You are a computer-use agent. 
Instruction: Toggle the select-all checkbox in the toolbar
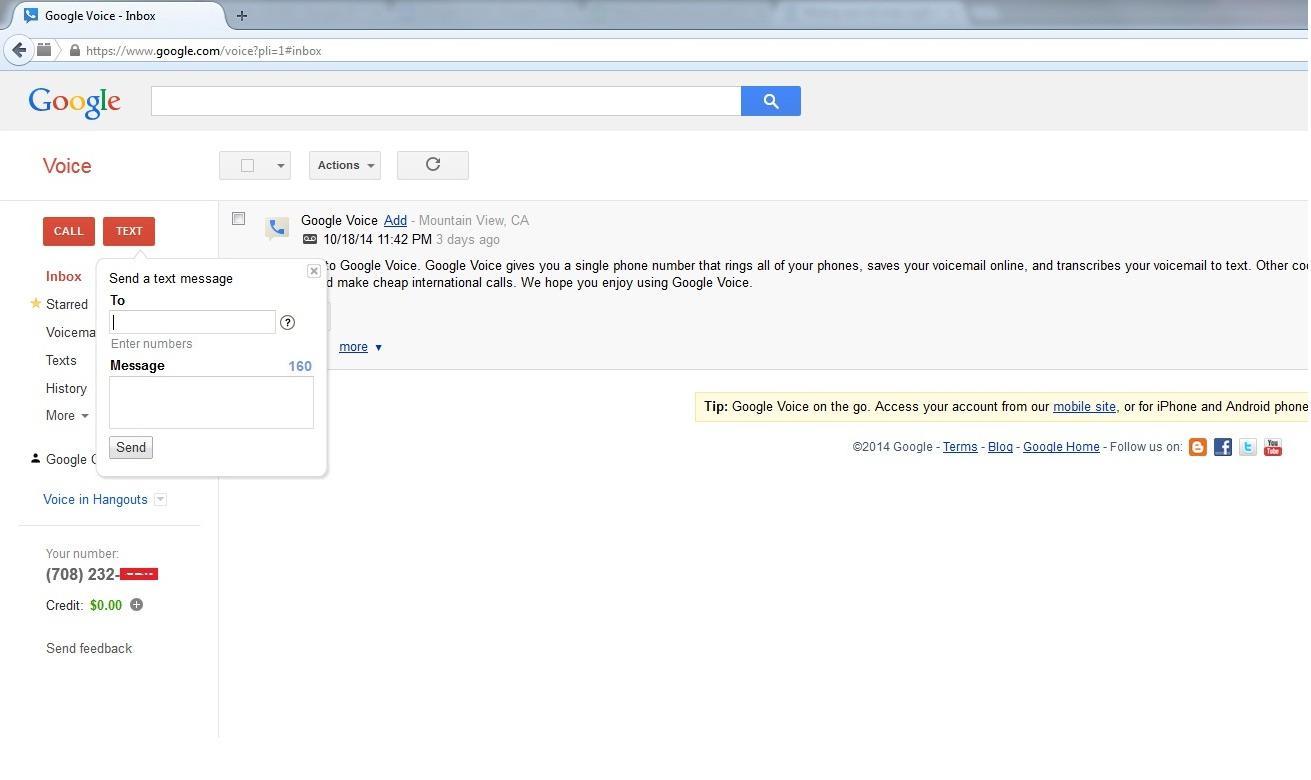point(246,164)
